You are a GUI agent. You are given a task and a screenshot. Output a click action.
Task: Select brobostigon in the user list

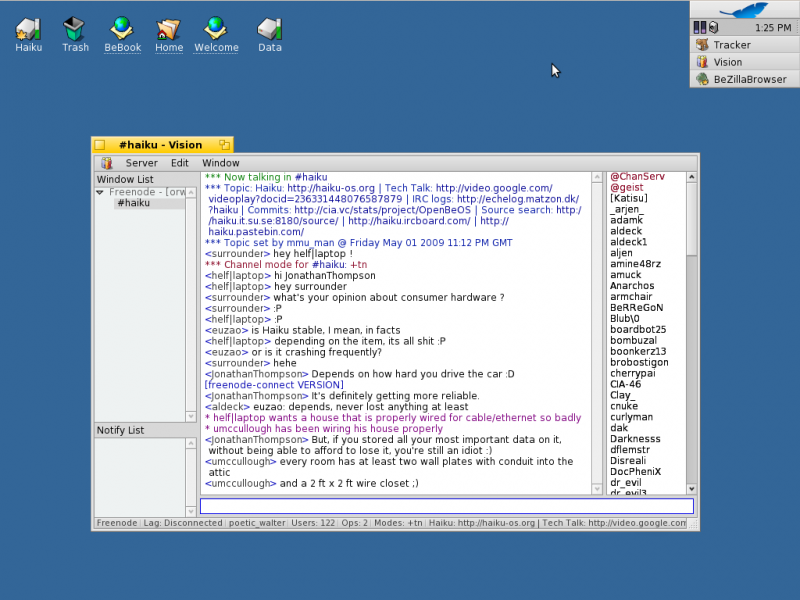(x=639, y=362)
